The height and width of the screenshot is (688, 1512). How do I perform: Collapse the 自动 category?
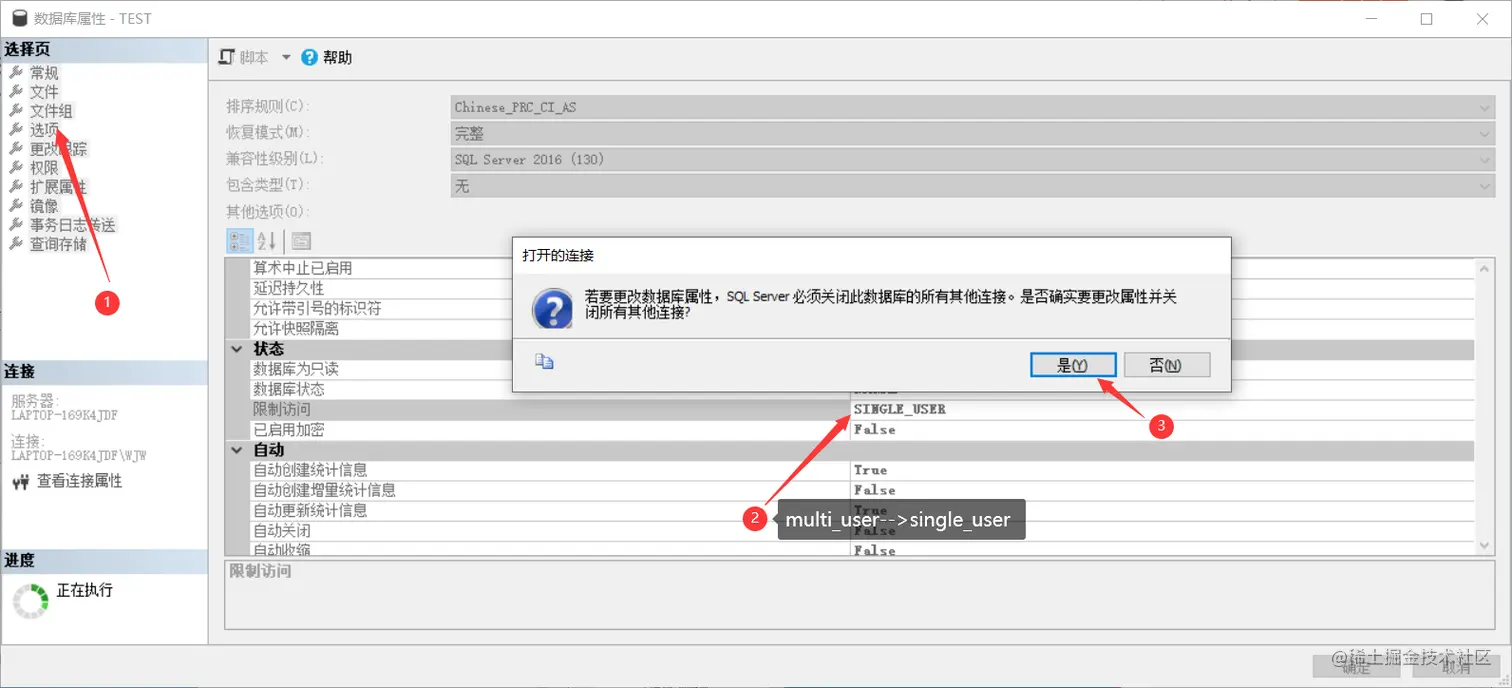(x=237, y=450)
